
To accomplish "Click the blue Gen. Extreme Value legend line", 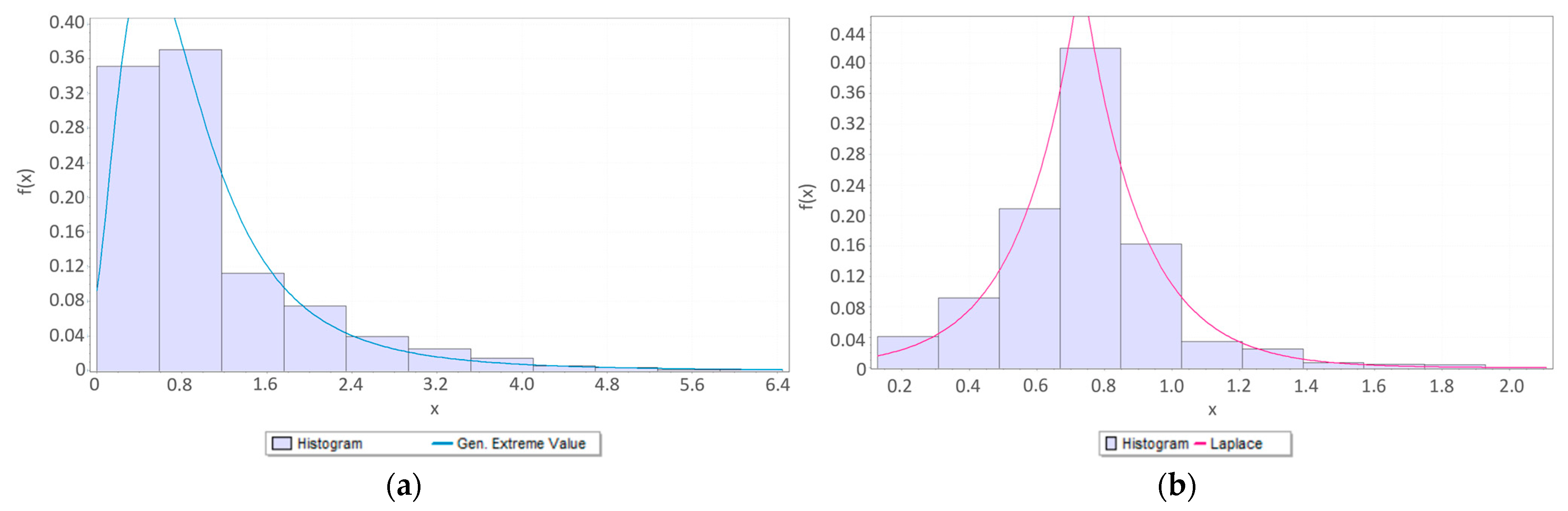I will 441,443.
